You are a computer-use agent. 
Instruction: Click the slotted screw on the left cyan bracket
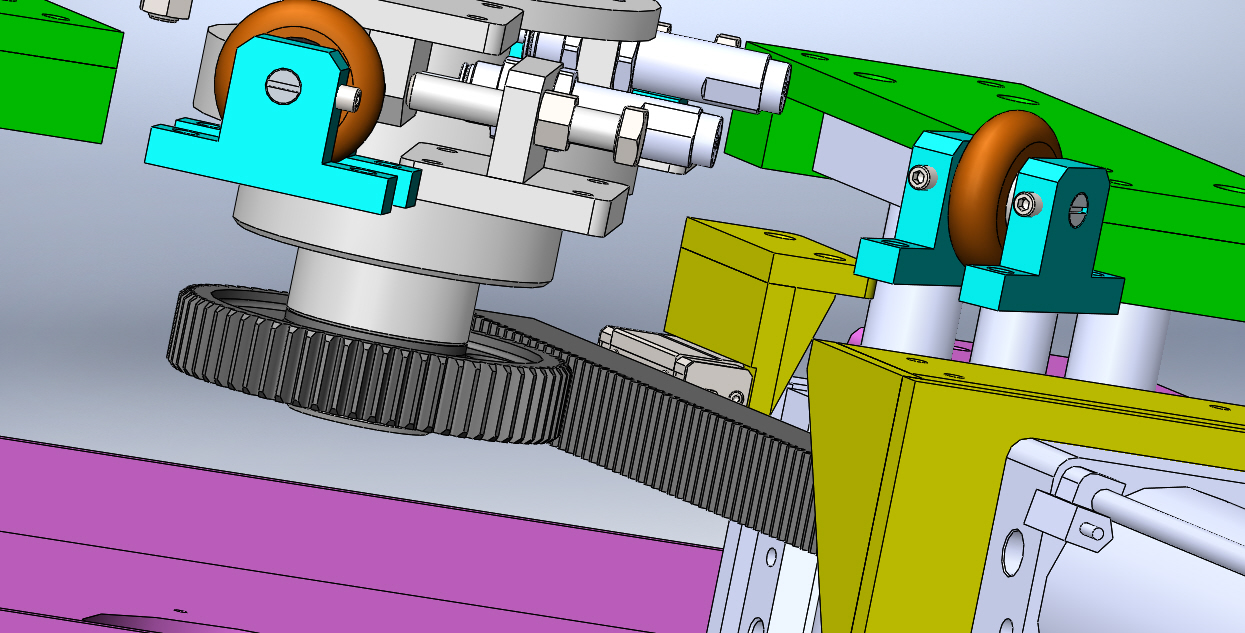point(282,86)
